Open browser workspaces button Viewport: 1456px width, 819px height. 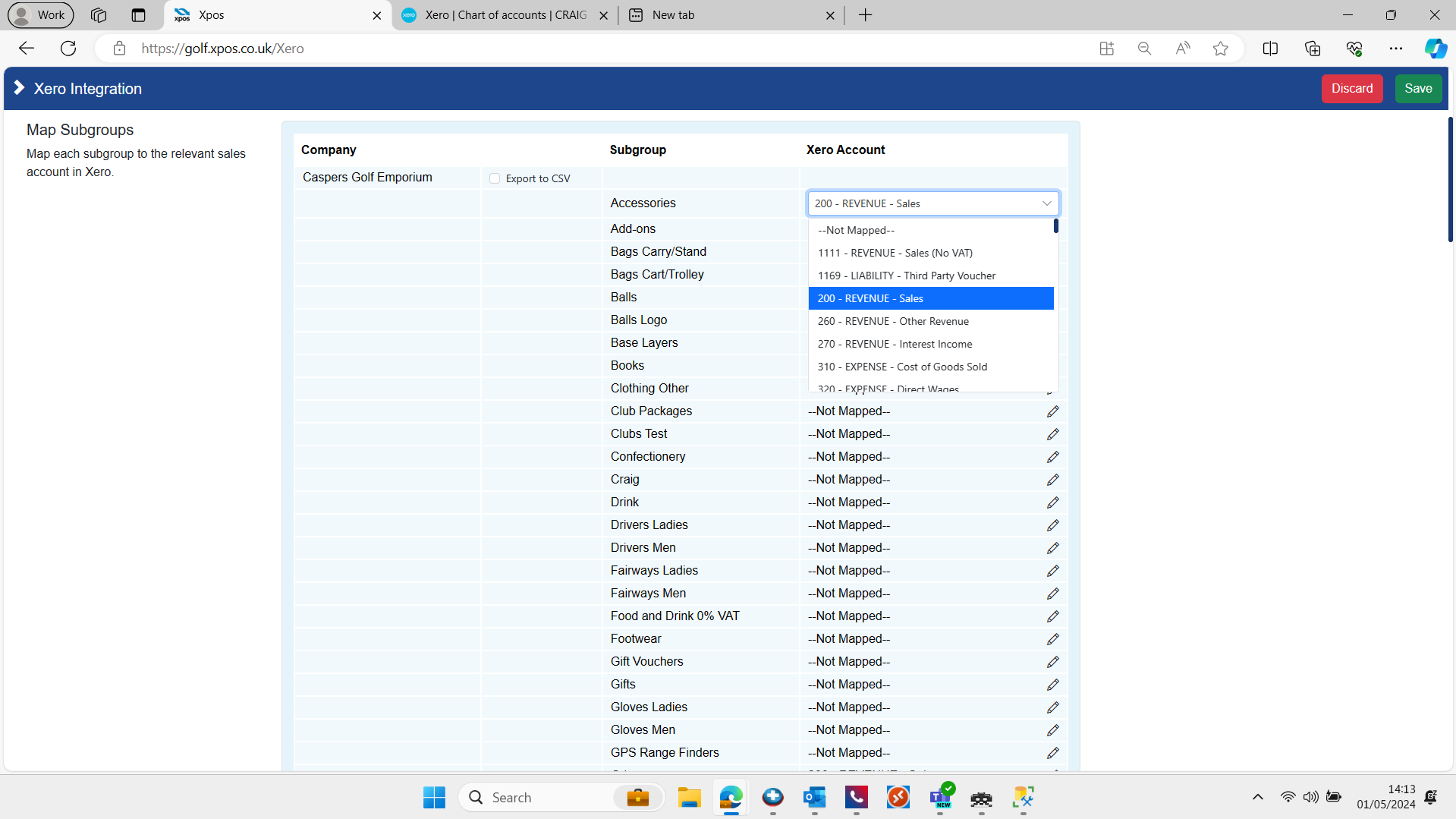tap(99, 15)
